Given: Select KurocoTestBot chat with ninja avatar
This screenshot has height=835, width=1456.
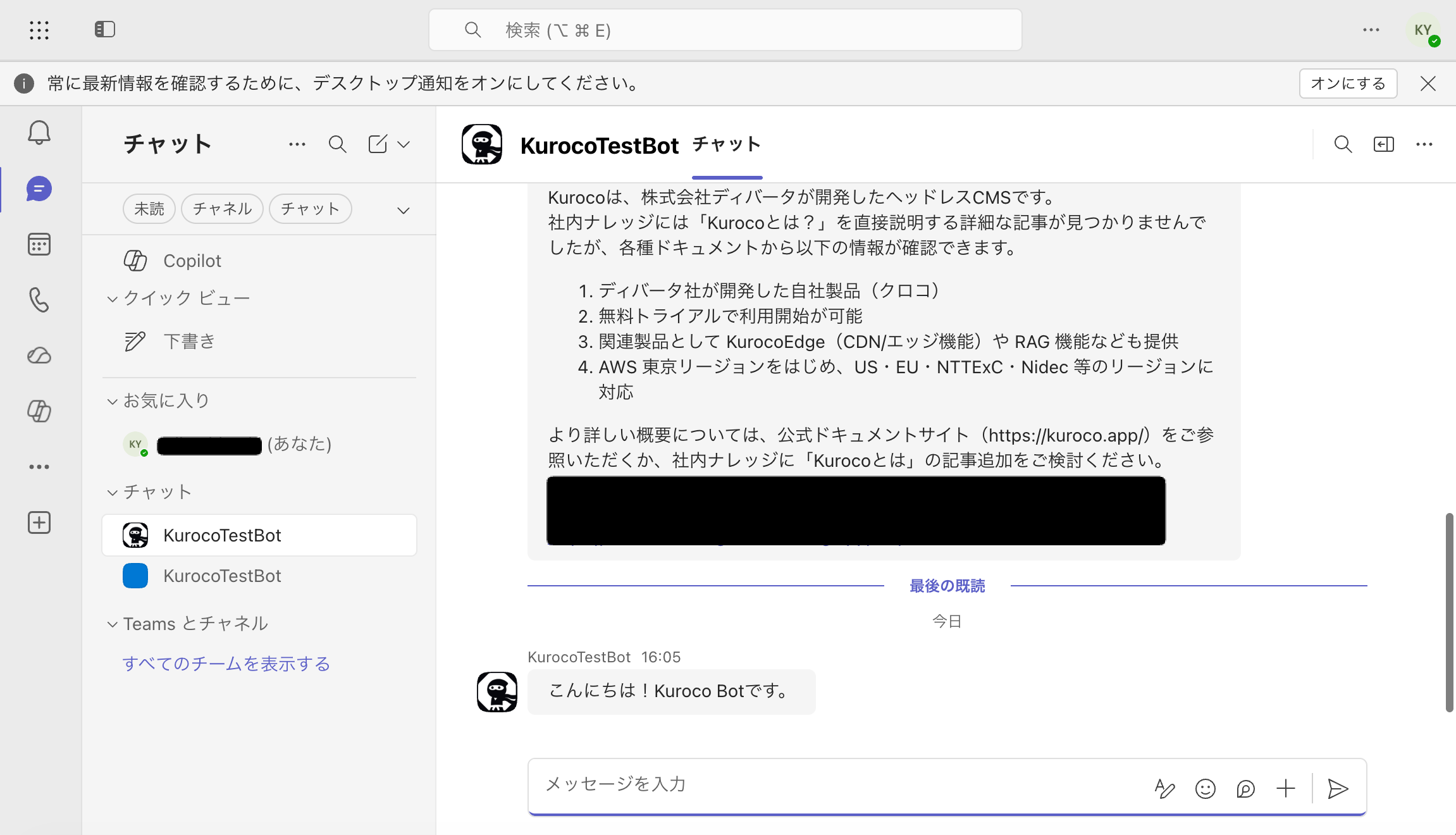Looking at the screenshot, I should [259, 535].
